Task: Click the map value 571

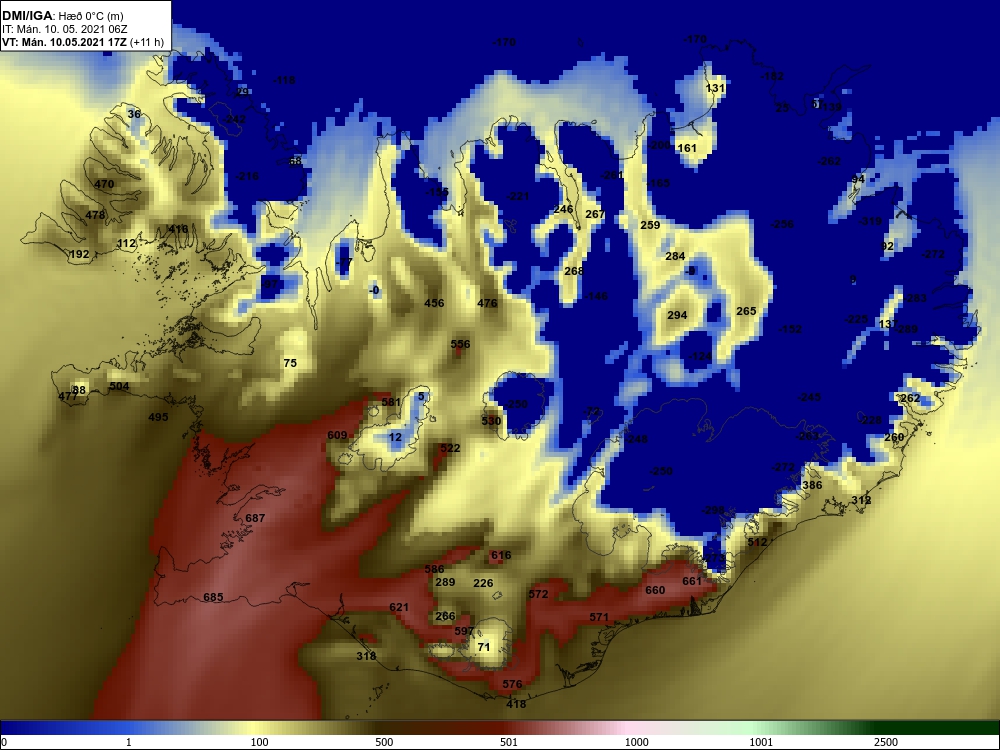Action: (x=599, y=617)
